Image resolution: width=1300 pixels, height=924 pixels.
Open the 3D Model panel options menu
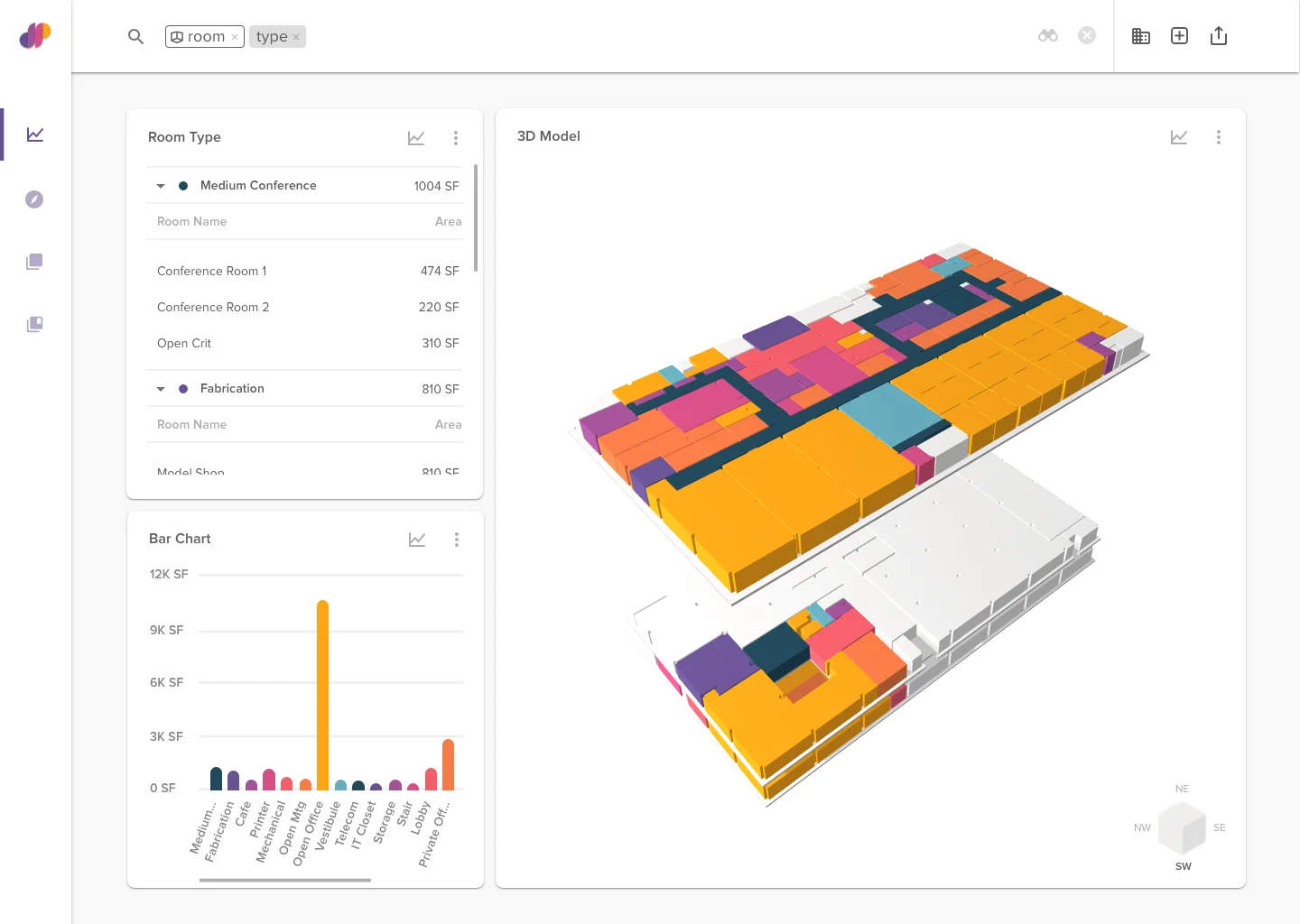click(1218, 137)
